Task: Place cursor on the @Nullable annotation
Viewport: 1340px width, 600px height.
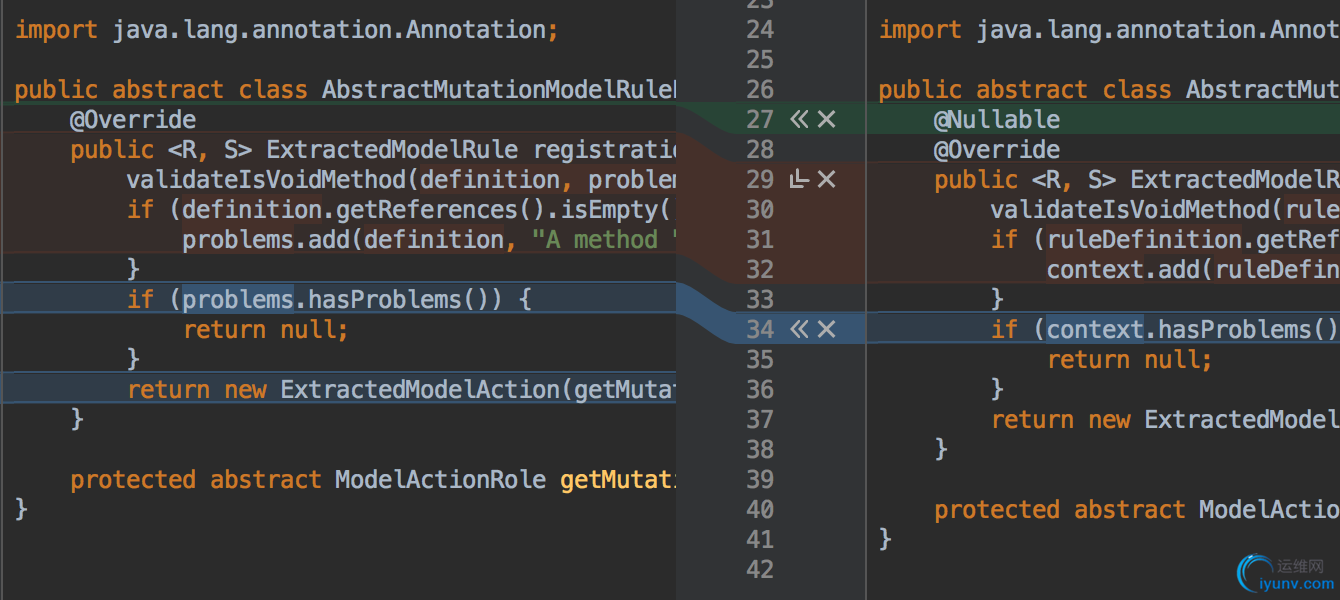Action: click(996, 120)
